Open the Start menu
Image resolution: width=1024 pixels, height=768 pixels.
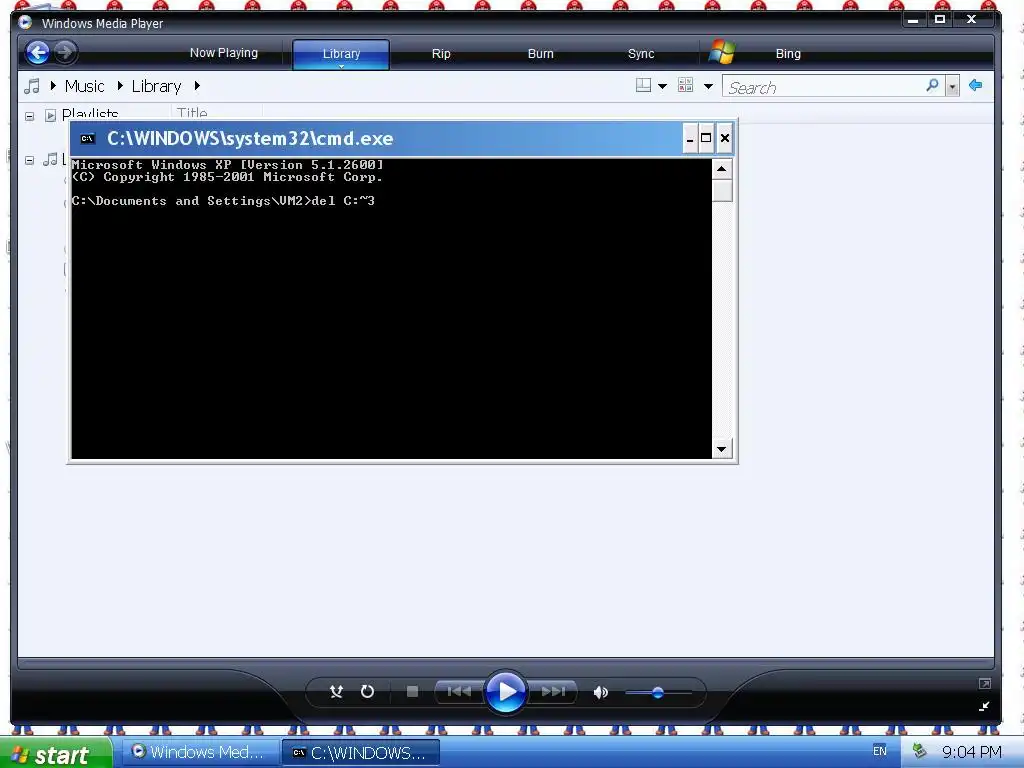(56, 754)
